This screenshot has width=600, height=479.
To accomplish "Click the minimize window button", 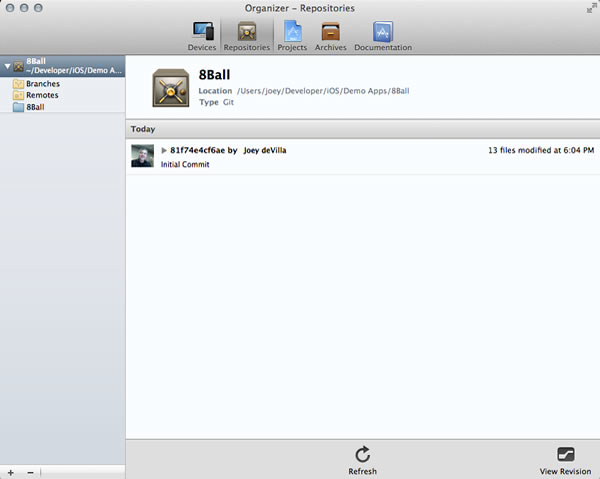I will click(x=24, y=8).
